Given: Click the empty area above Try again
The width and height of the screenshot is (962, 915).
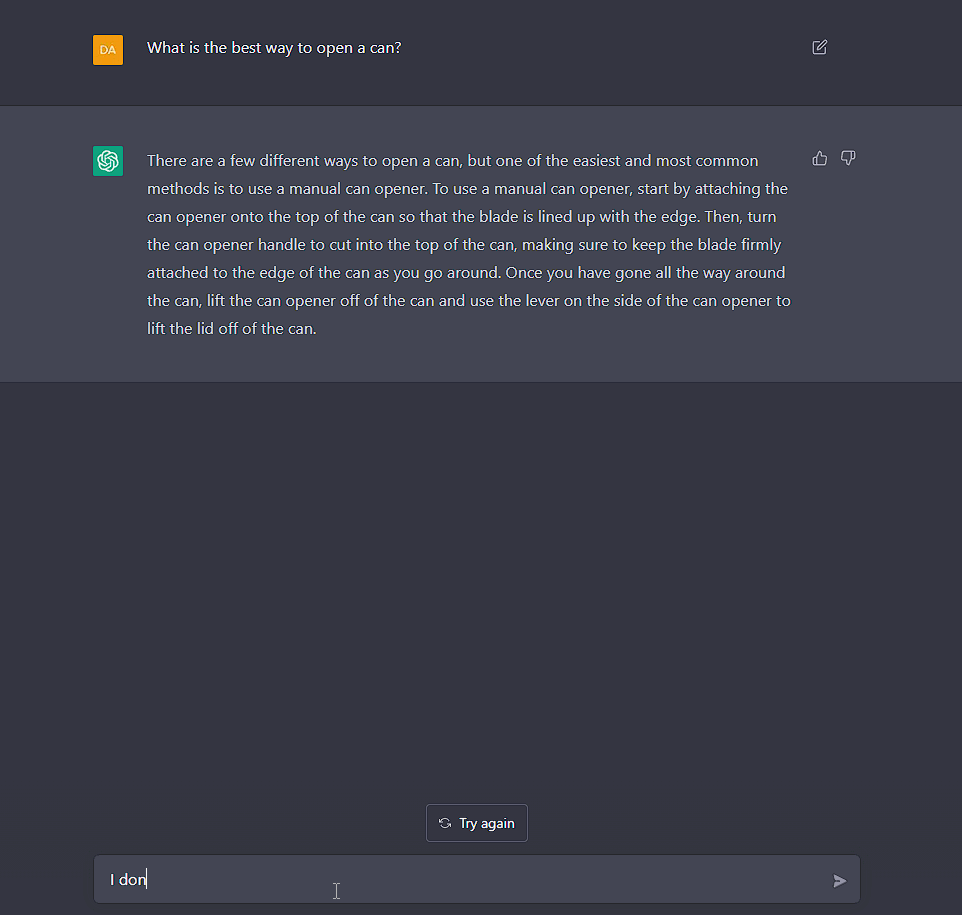Looking at the screenshot, I should pos(478,600).
